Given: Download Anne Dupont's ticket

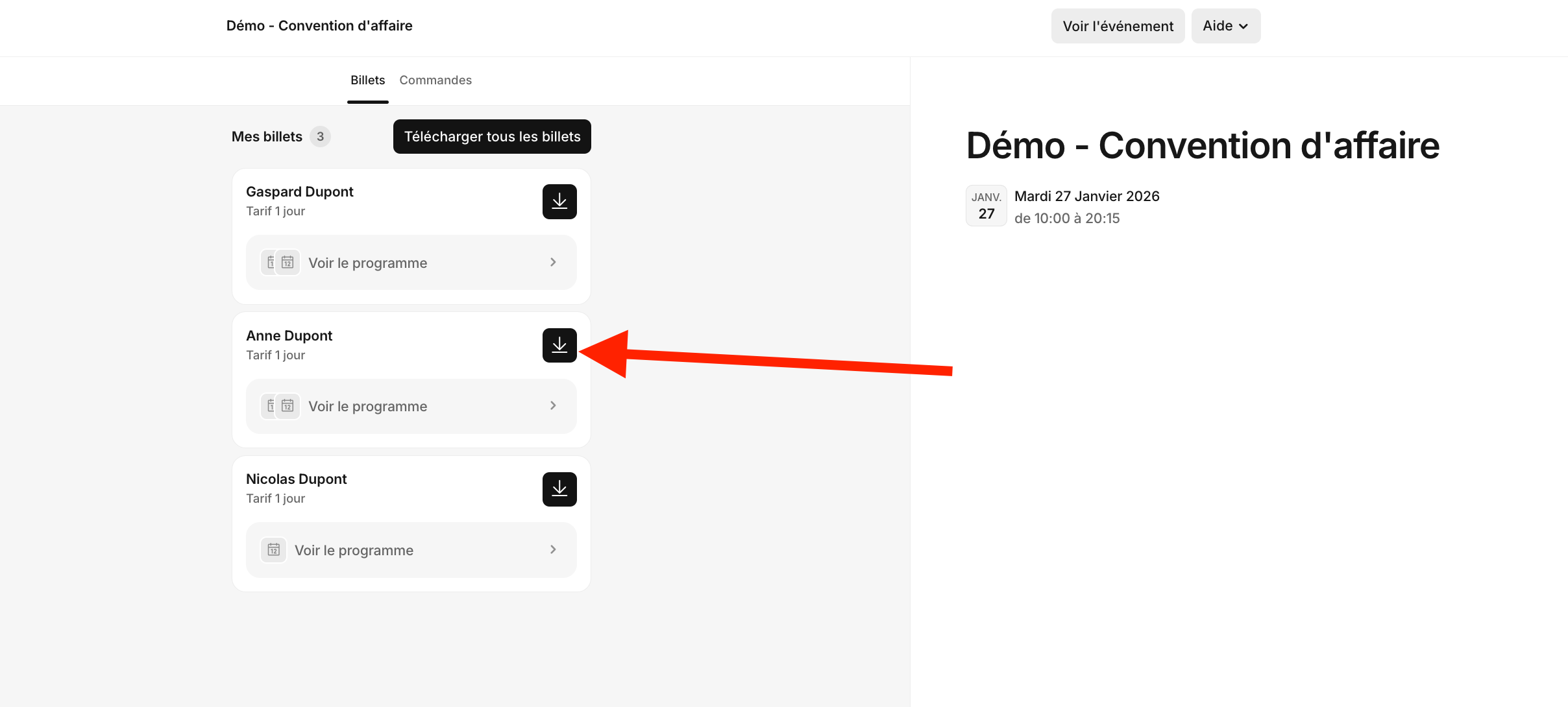Looking at the screenshot, I should (x=559, y=345).
